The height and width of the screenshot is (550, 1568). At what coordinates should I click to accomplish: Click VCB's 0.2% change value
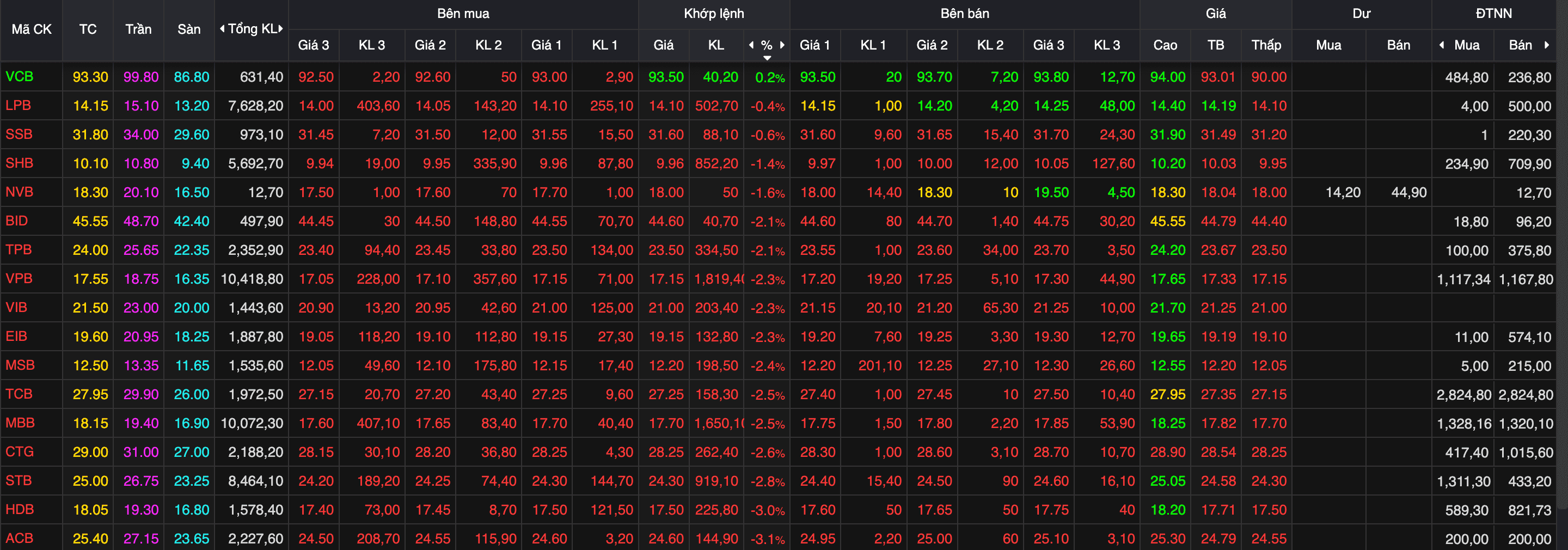770,77
